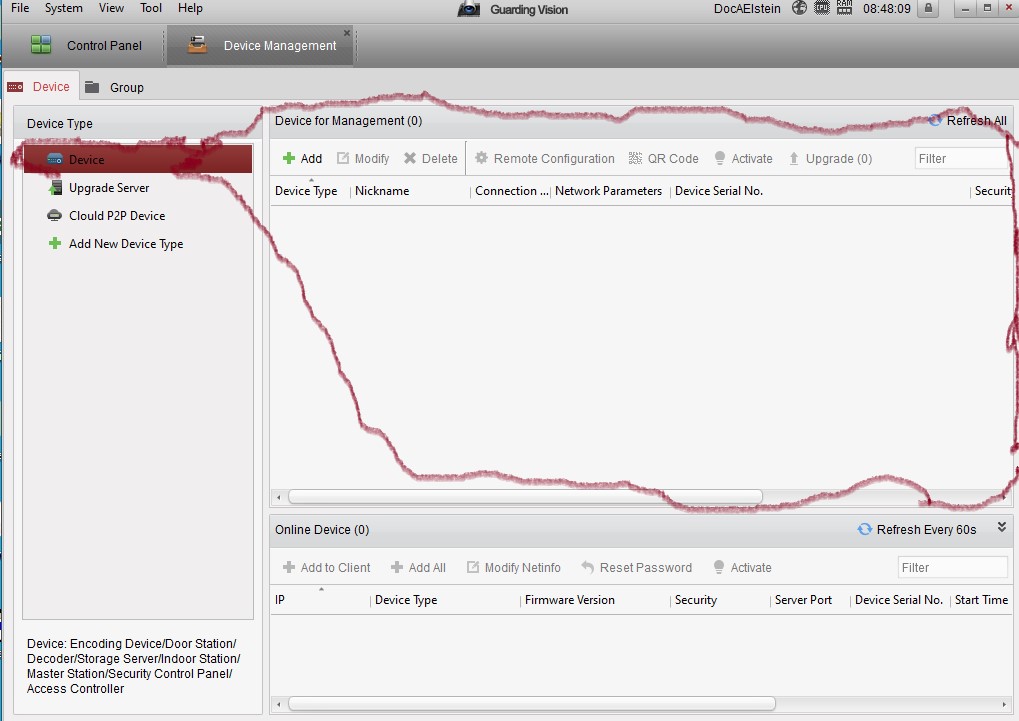Sort online devices by IP column
The width and height of the screenshot is (1019, 721).
279,600
